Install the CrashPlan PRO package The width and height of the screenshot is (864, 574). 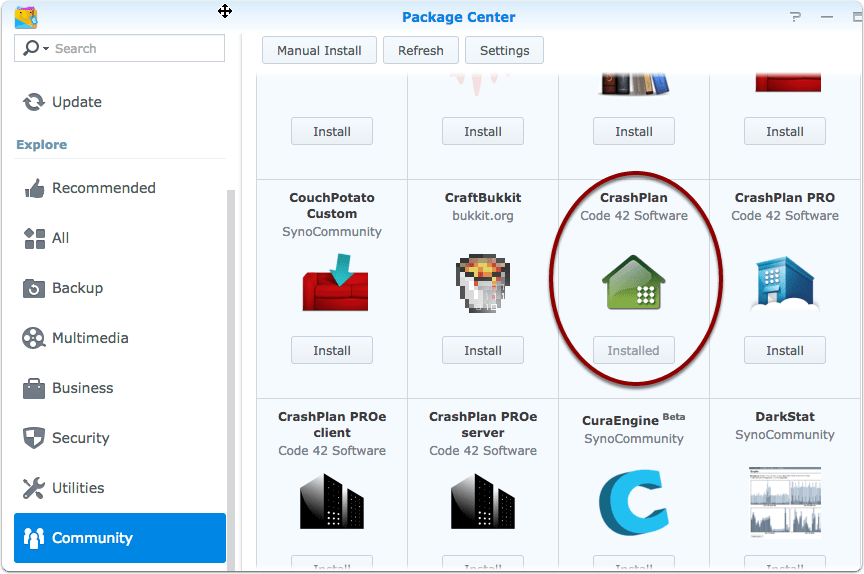pyautogui.click(x=785, y=350)
